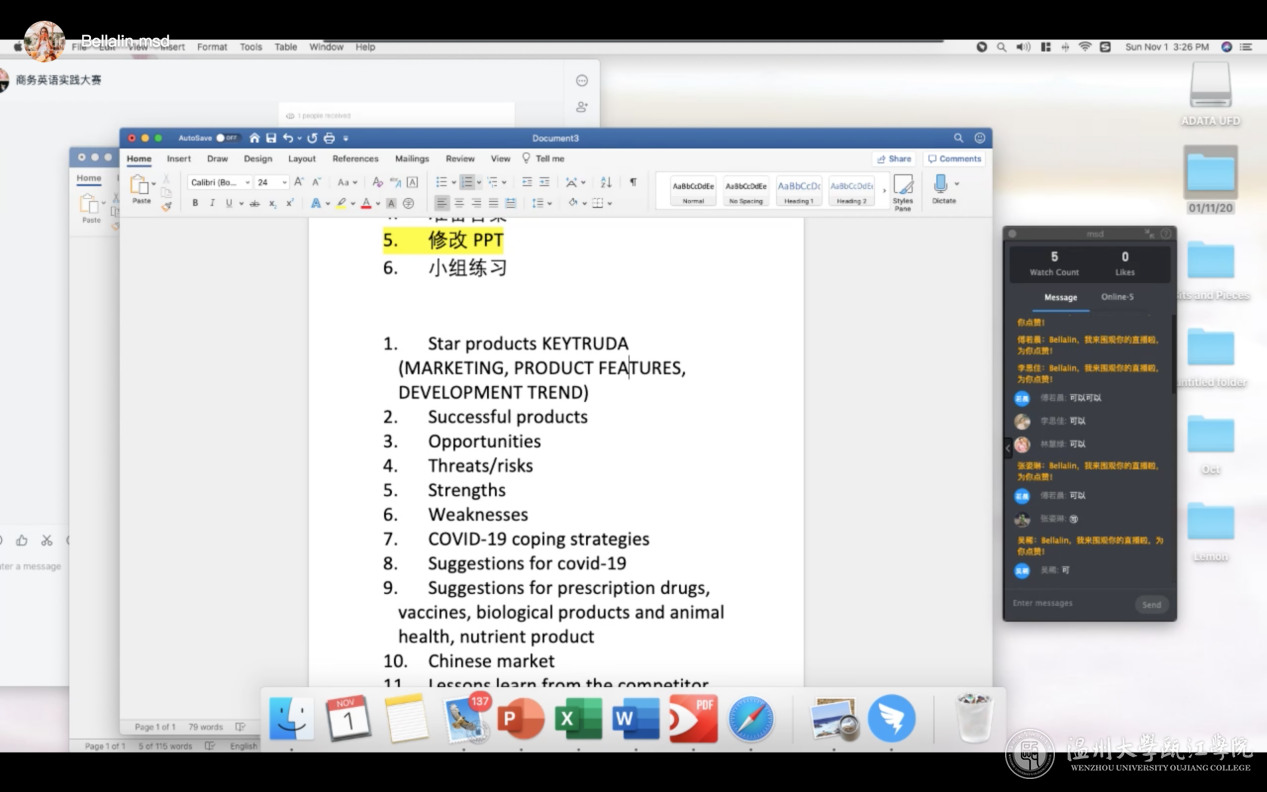Screen dimensions: 1267x792
Task: Justify the paragraph text
Action: tap(493, 203)
